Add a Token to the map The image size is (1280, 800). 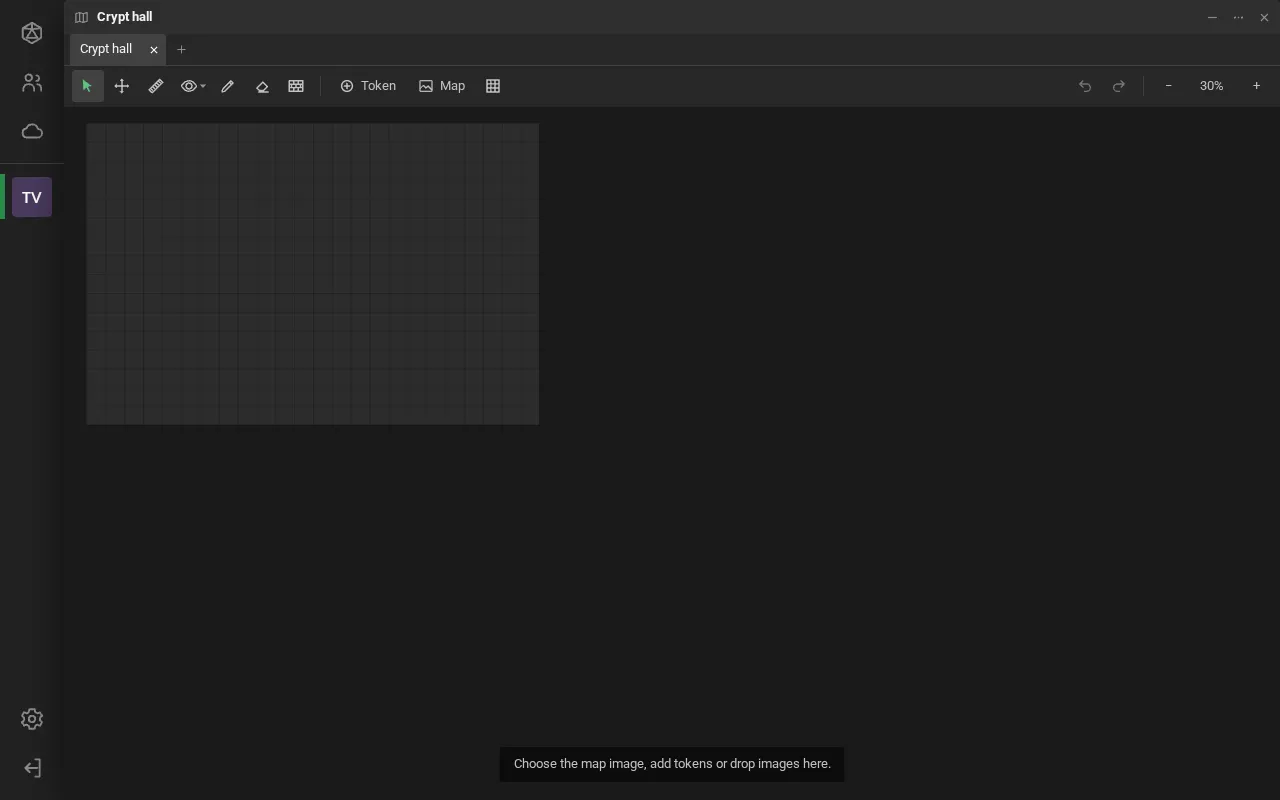click(x=368, y=86)
